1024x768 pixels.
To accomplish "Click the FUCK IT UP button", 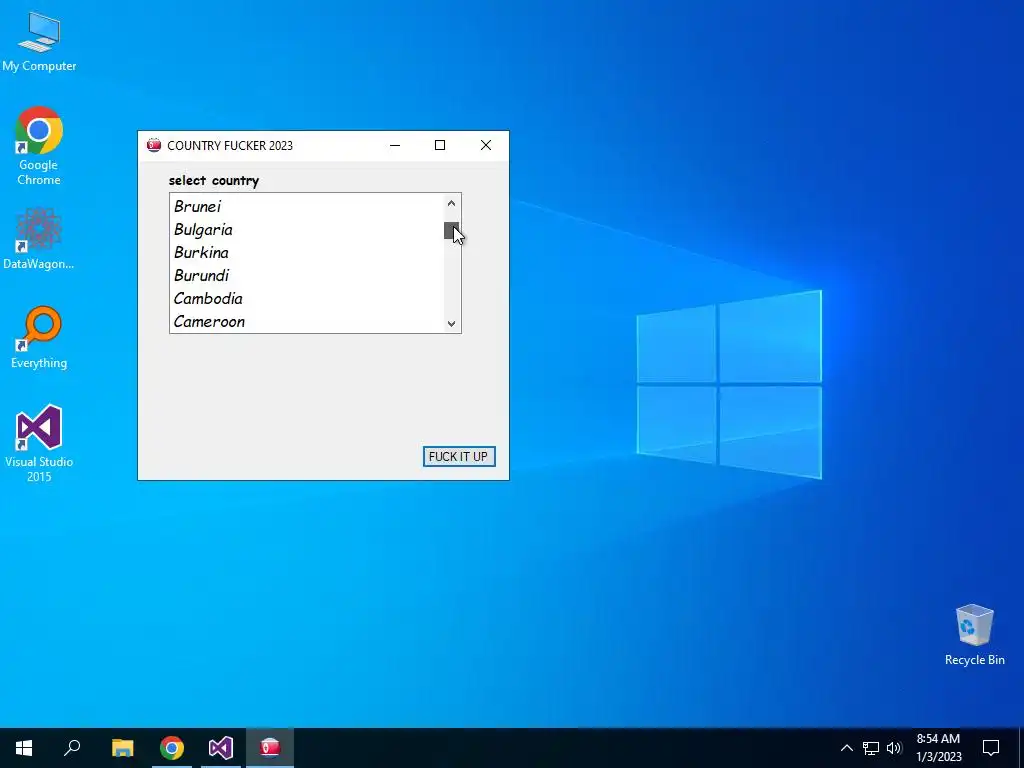I will [x=459, y=456].
